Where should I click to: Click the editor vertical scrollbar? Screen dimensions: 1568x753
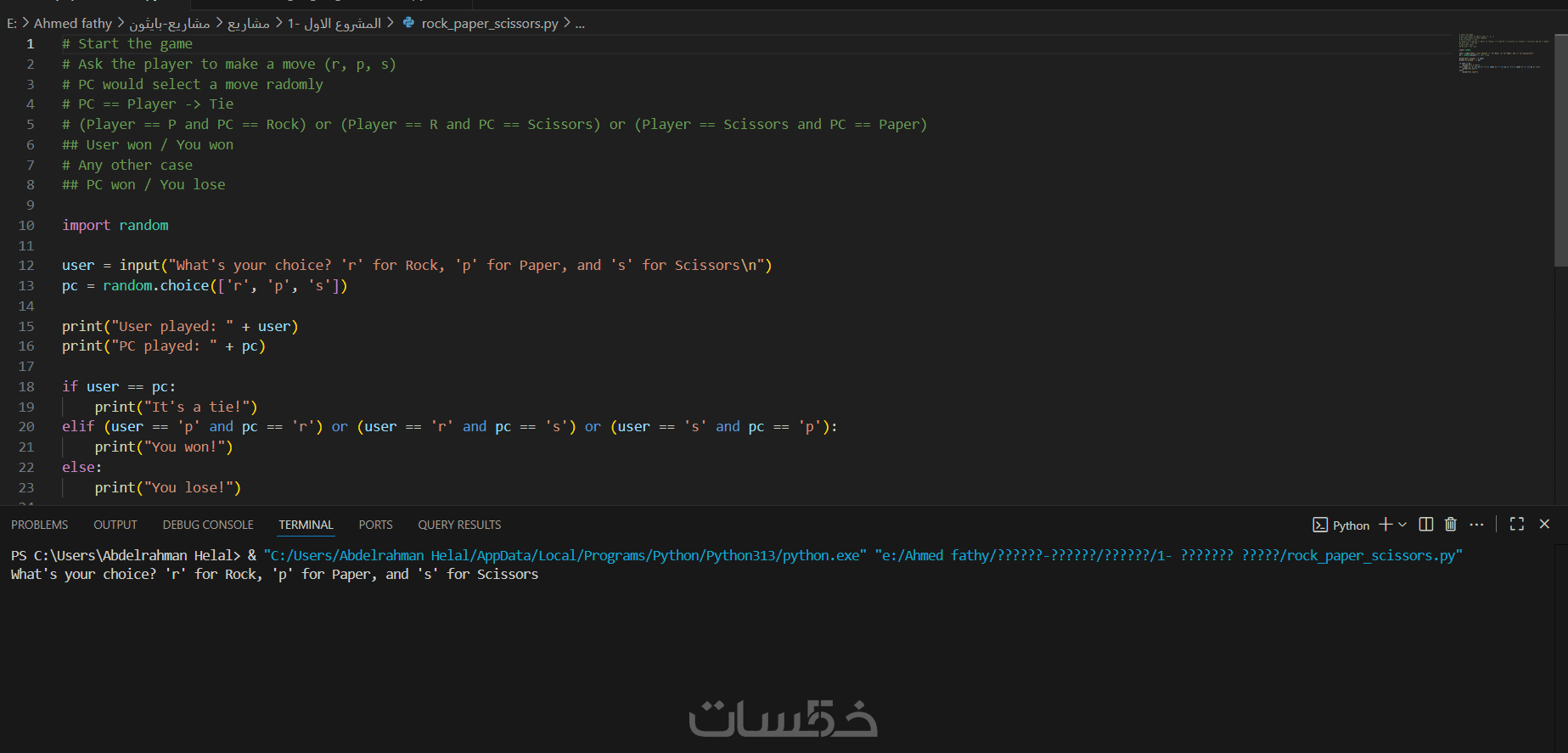[x=1560, y=153]
